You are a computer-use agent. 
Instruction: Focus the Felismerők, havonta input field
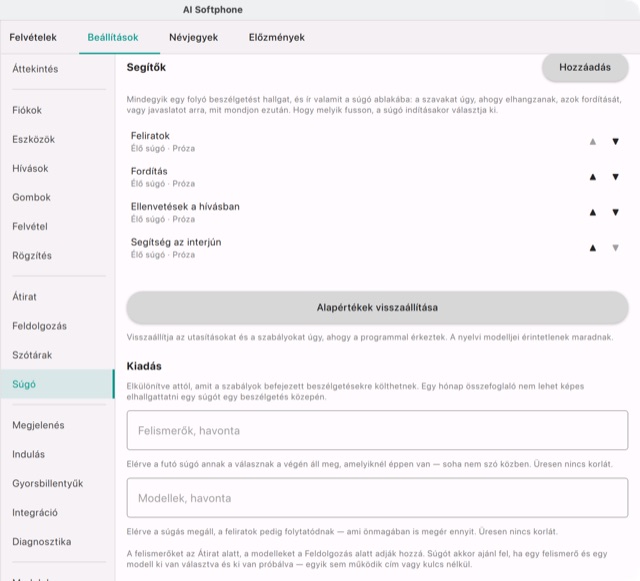[377, 430]
